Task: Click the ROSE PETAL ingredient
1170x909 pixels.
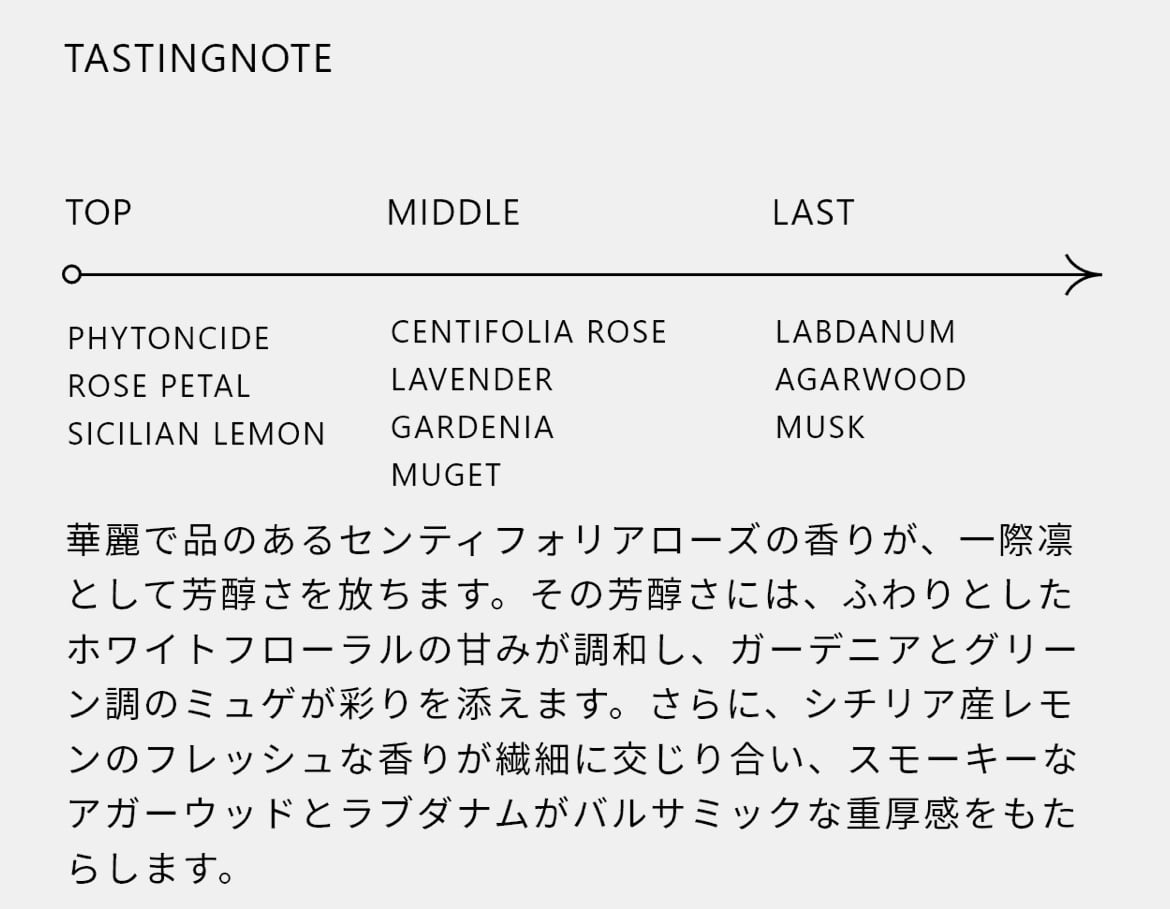Action: (159, 387)
